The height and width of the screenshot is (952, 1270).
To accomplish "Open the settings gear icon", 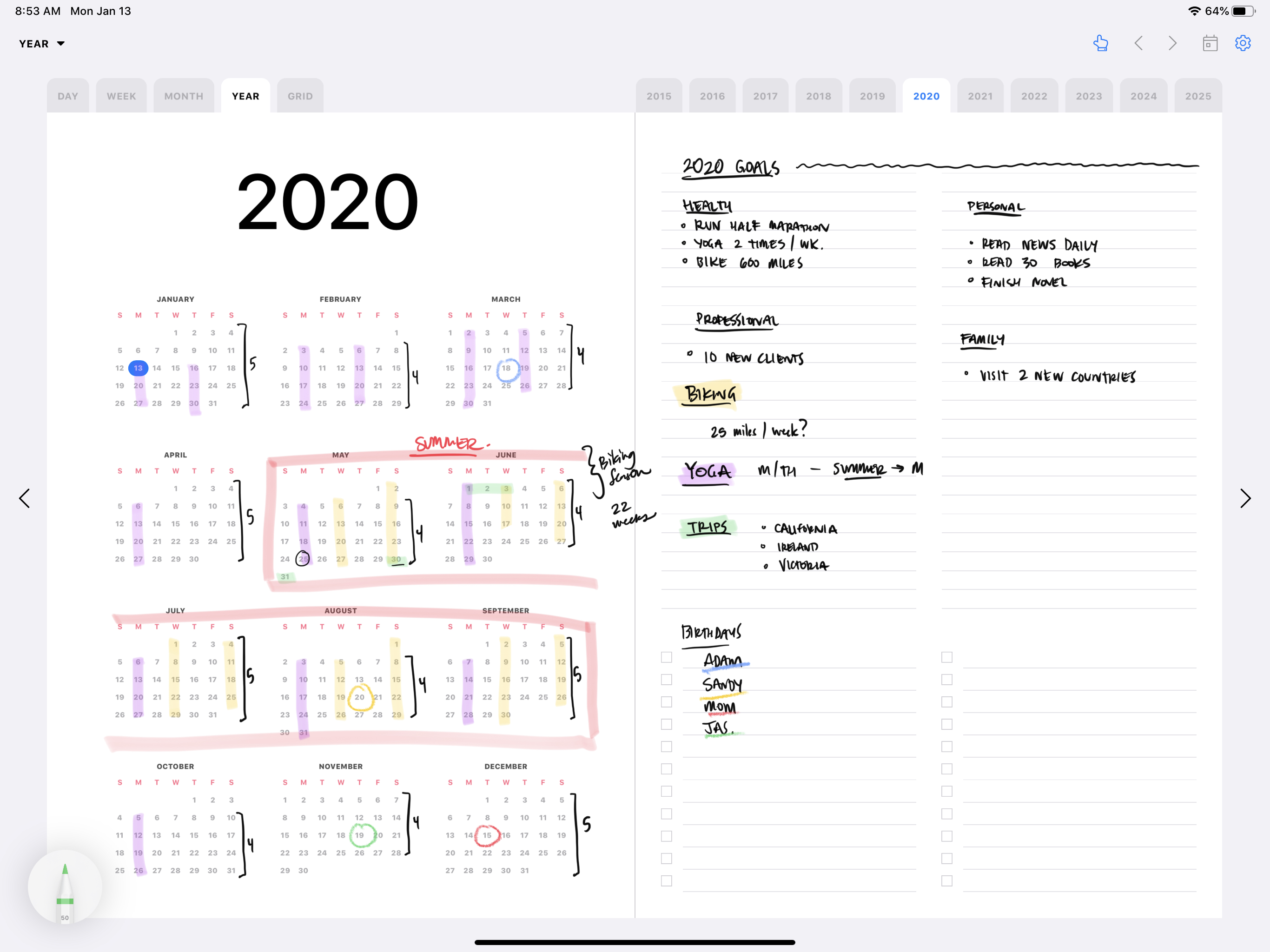I will coord(1243,44).
